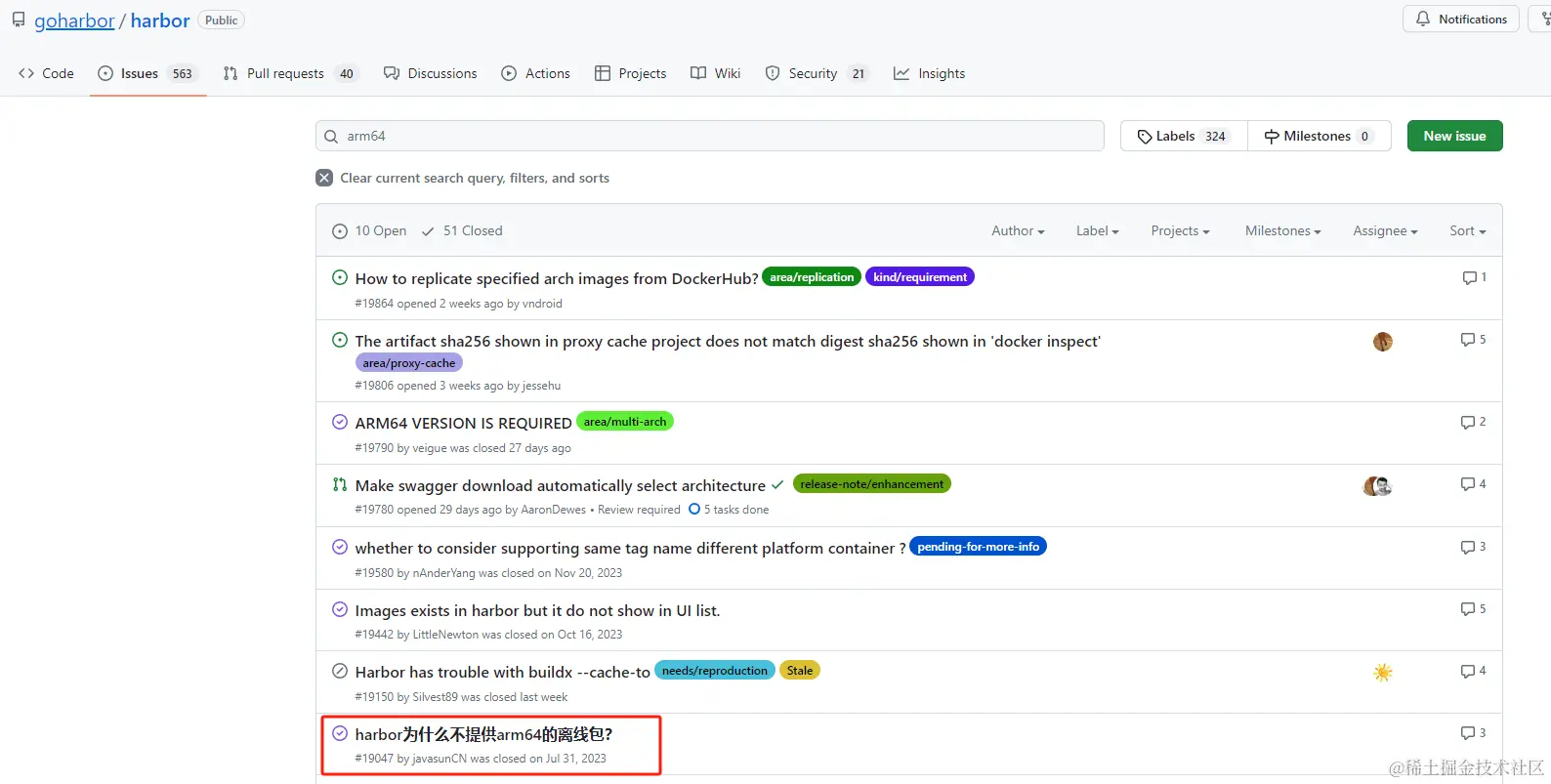Click the pull request icon beside swagger download
1551x784 pixels.
[x=340, y=484]
